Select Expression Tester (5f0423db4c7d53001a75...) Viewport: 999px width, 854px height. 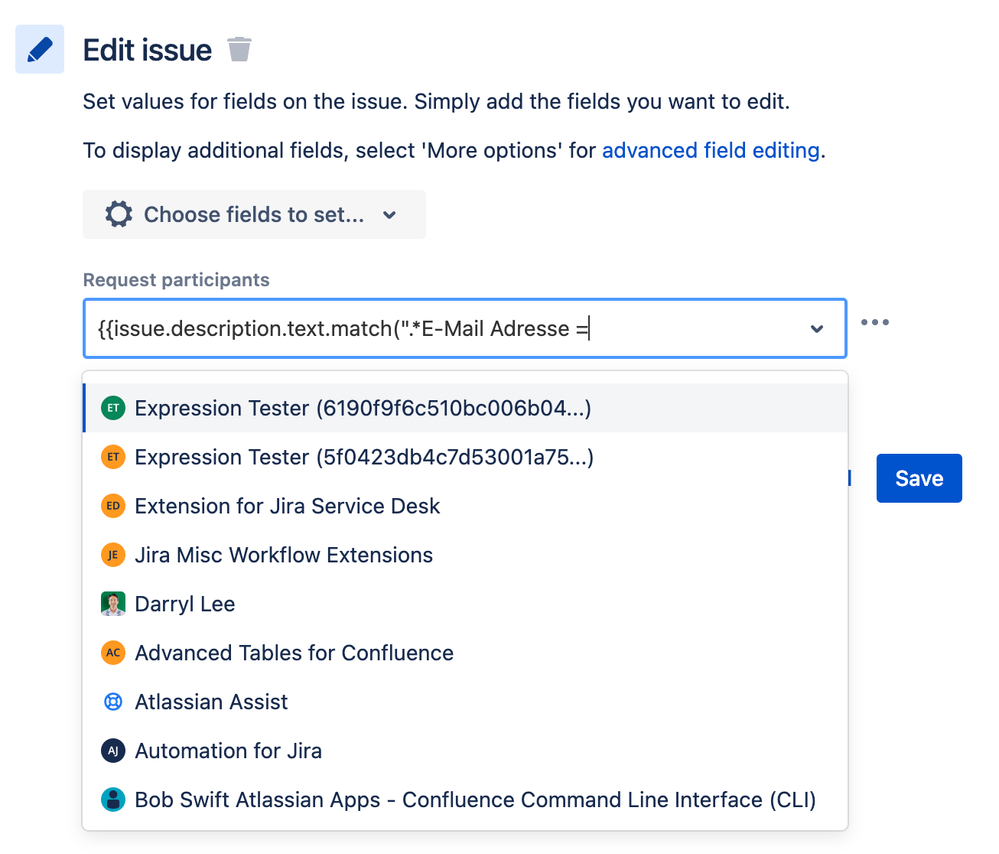click(x=465, y=457)
